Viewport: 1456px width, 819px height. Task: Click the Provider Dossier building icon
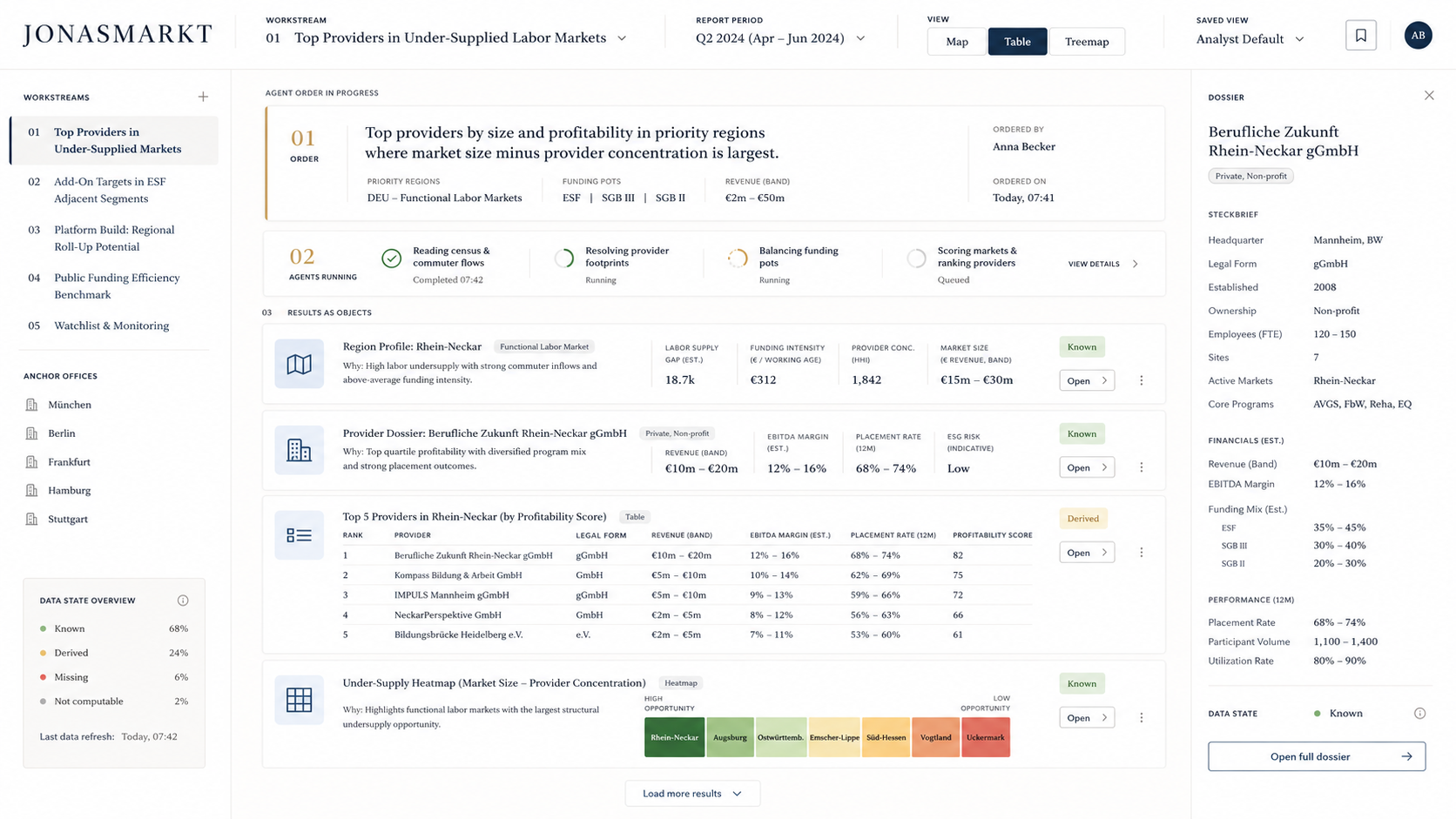point(299,450)
